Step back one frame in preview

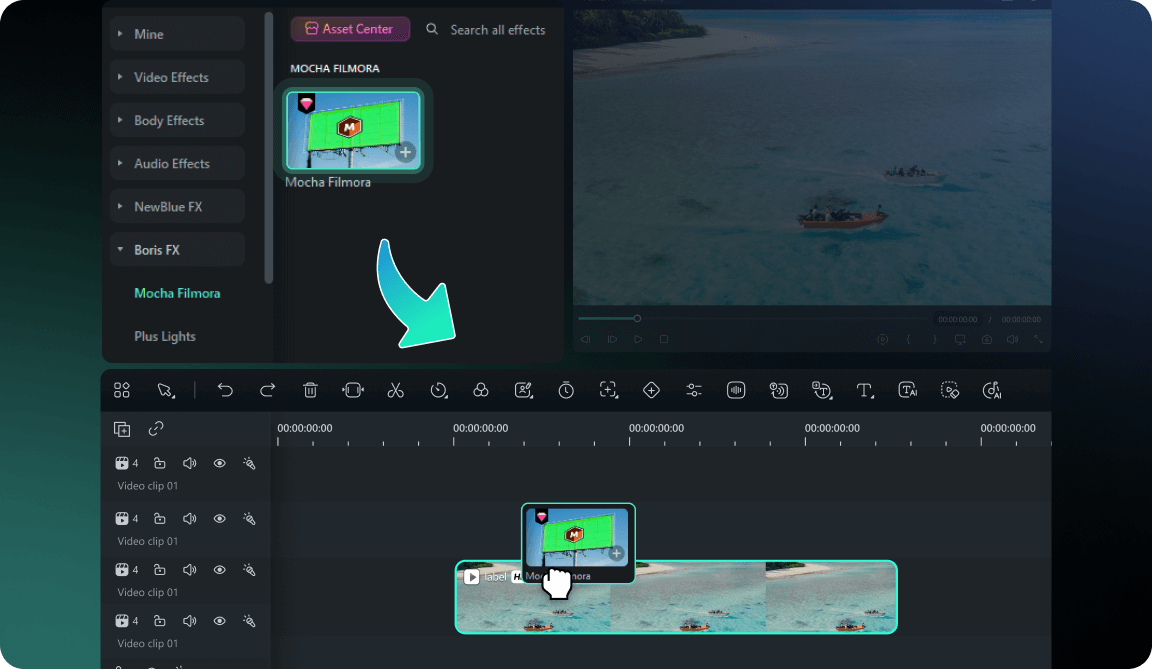click(586, 339)
